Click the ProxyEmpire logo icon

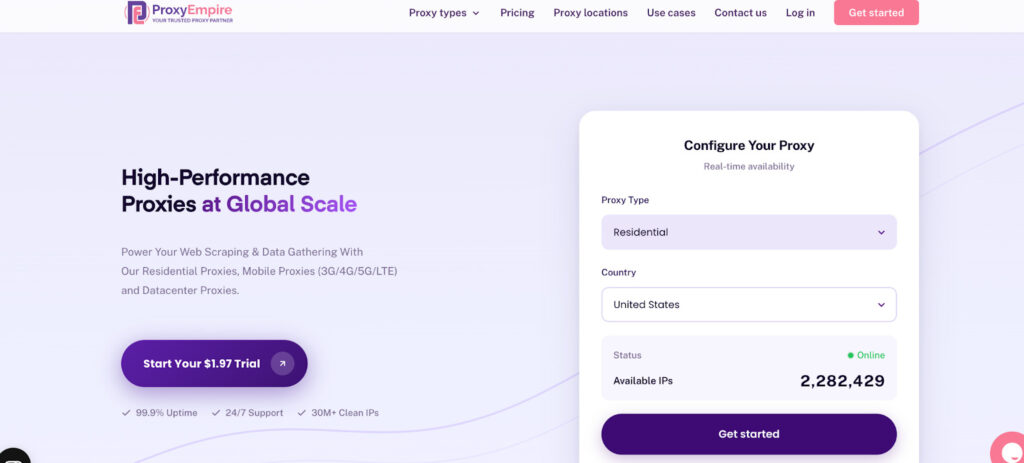click(136, 13)
